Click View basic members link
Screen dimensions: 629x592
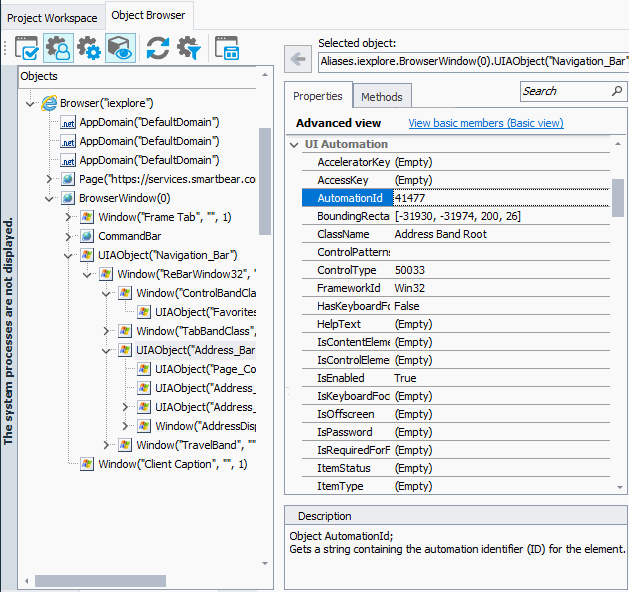[485, 123]
